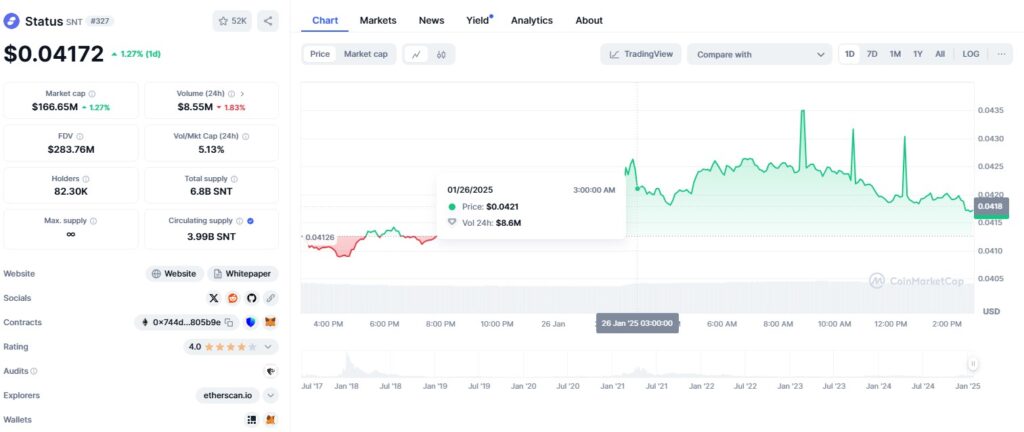This screenshot has height=432, width=1024.
Task: Open the chart more options (...) menu
Action: (x=1002, y=54)
